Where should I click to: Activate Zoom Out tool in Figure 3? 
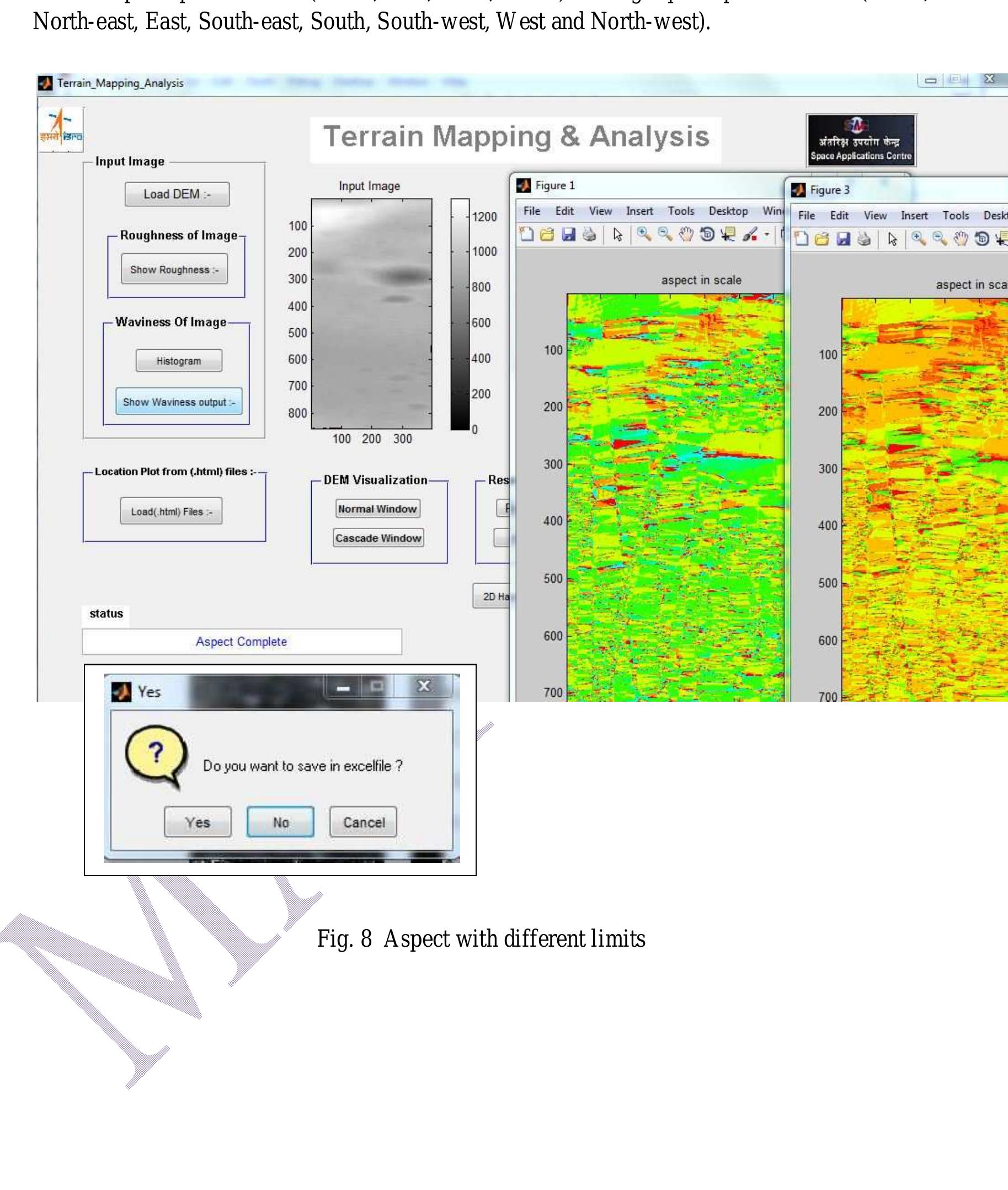click(x=940, y=239)
